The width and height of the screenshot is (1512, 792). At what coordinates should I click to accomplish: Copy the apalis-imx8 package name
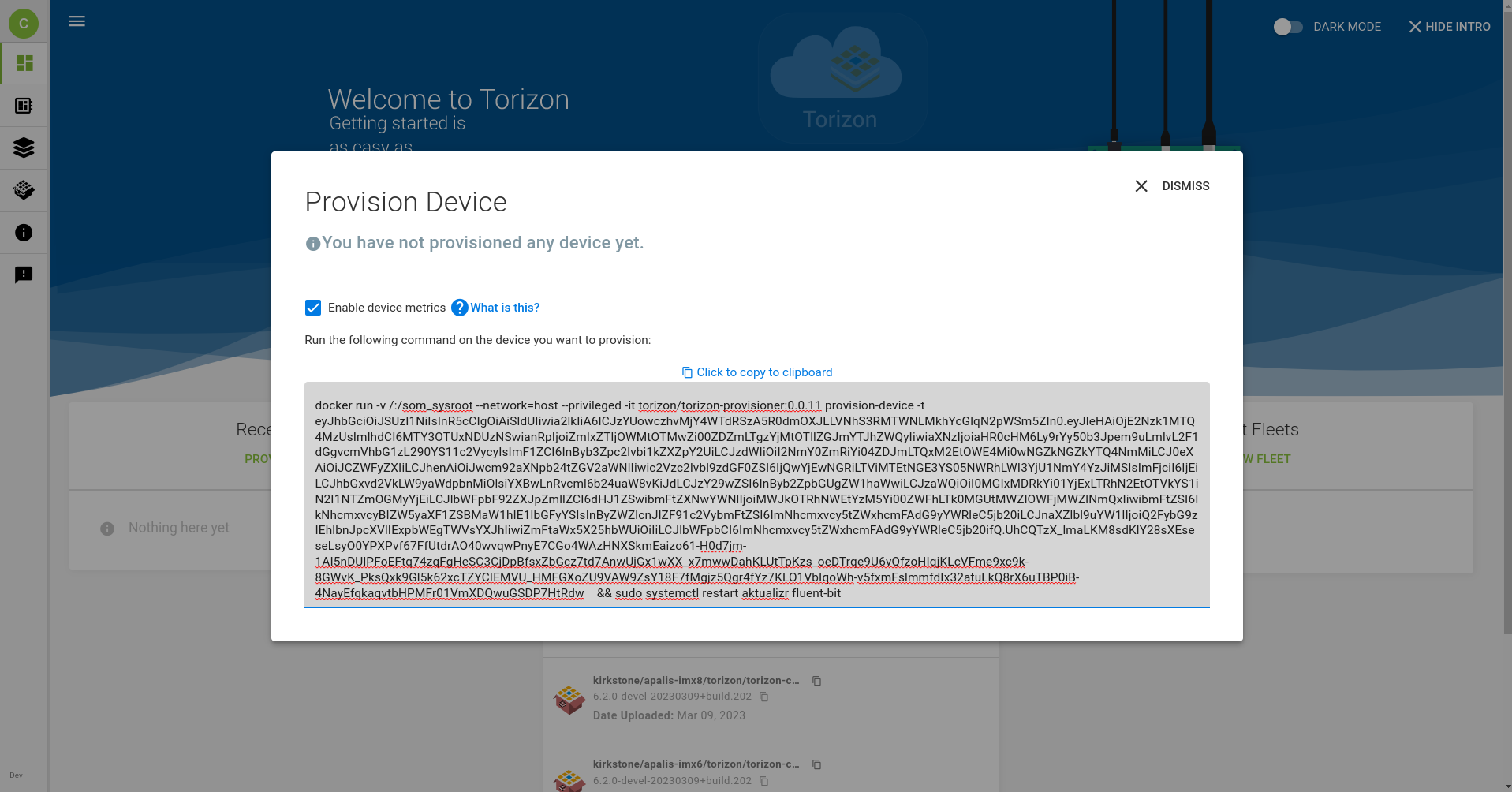[x=817, y=681]
